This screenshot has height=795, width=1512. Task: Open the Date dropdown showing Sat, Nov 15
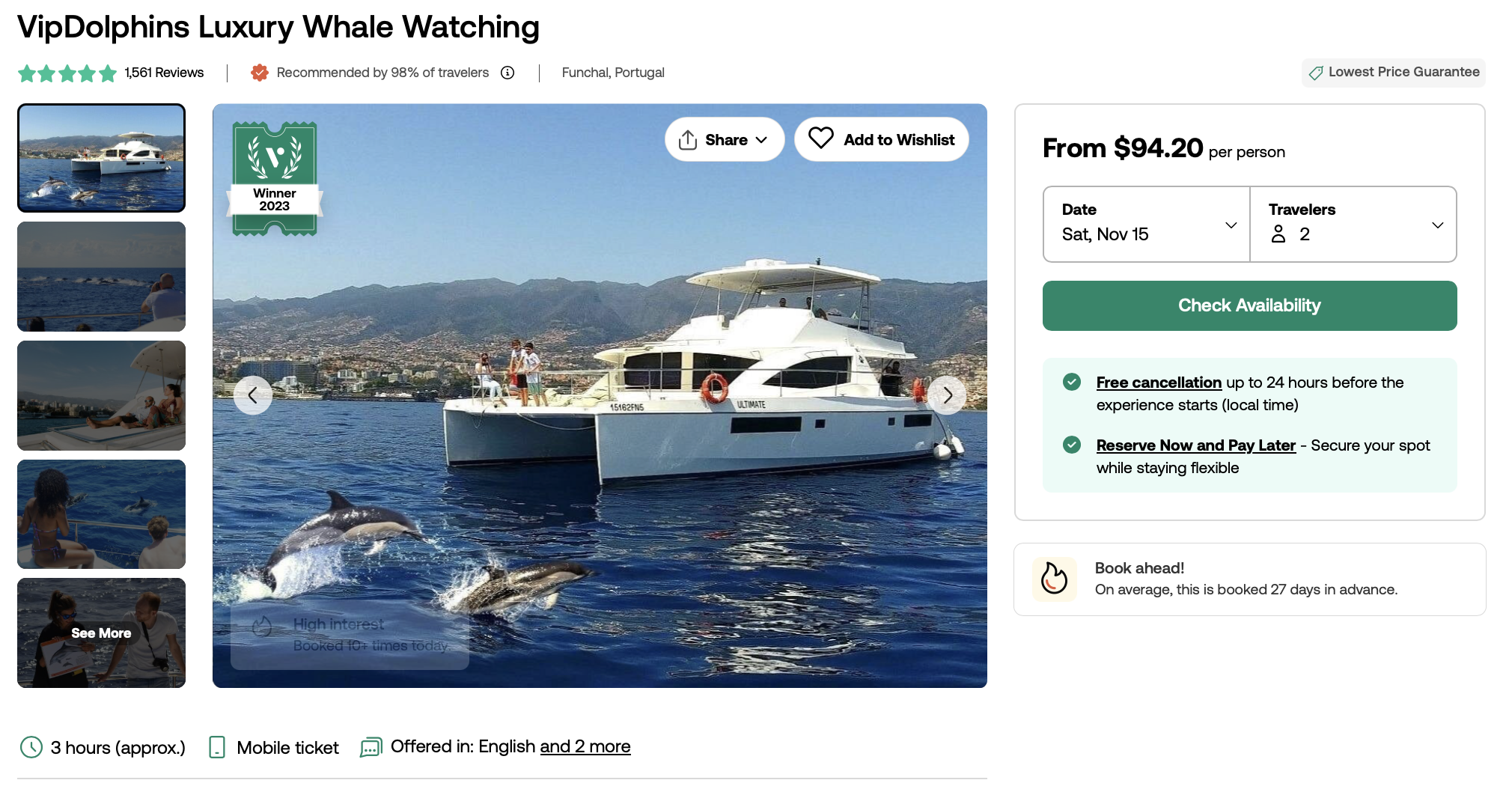[x=1147, y=224]
